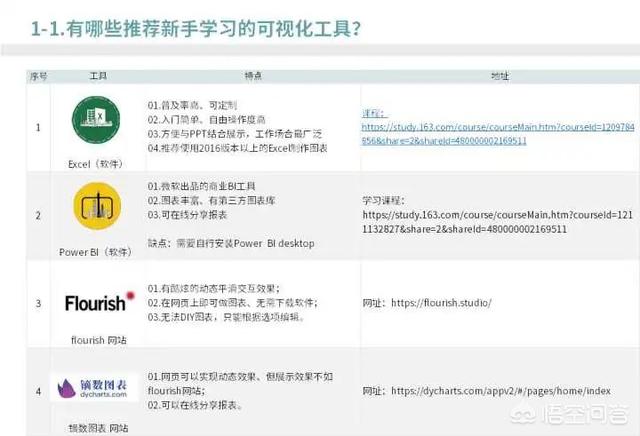
Task: Click the text 03.方便与PPT结合展示
Action: [x=198, y=134]
